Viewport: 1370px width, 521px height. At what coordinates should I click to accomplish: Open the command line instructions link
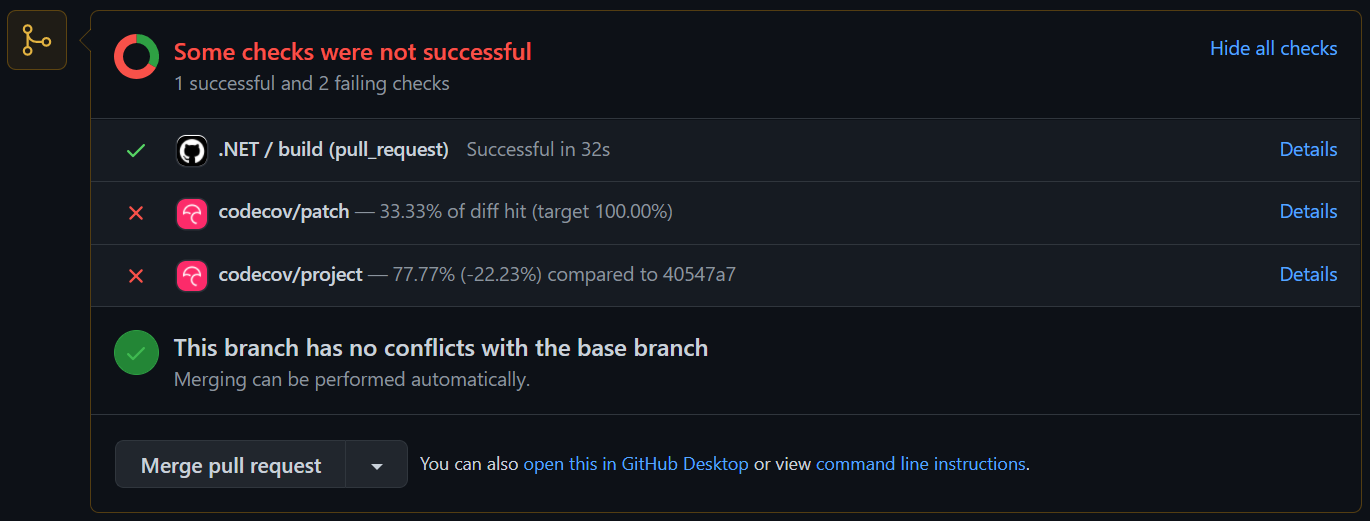click(x=920, y=464)
